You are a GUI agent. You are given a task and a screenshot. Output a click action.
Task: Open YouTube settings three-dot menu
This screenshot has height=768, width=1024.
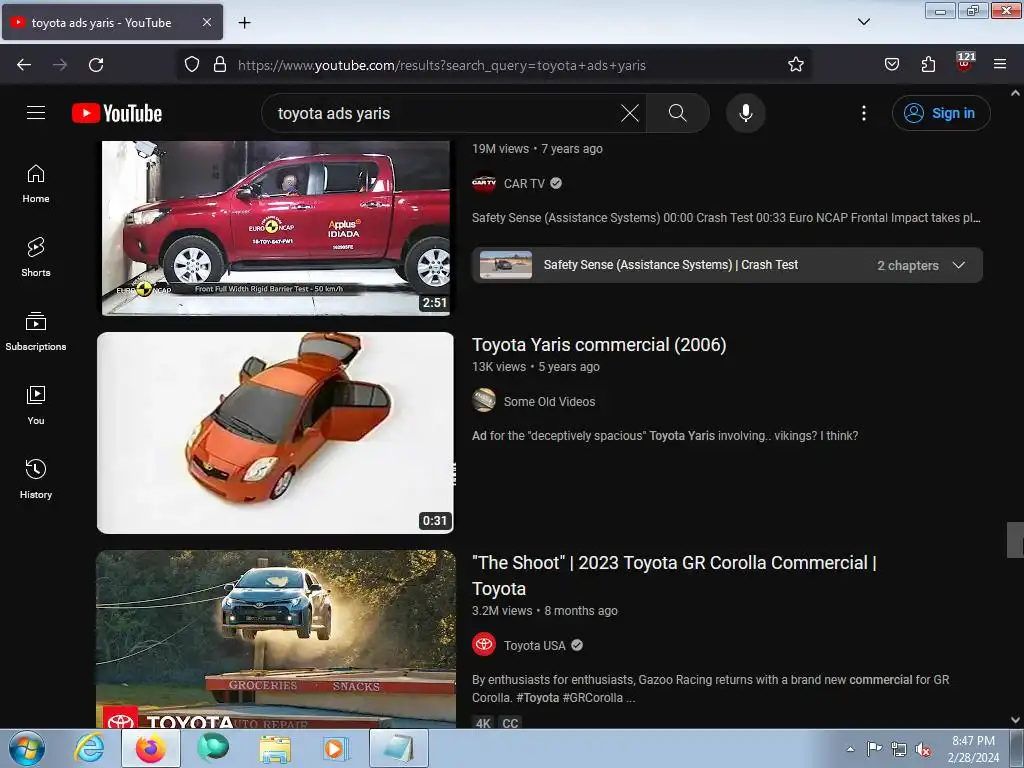click(863, 113)
